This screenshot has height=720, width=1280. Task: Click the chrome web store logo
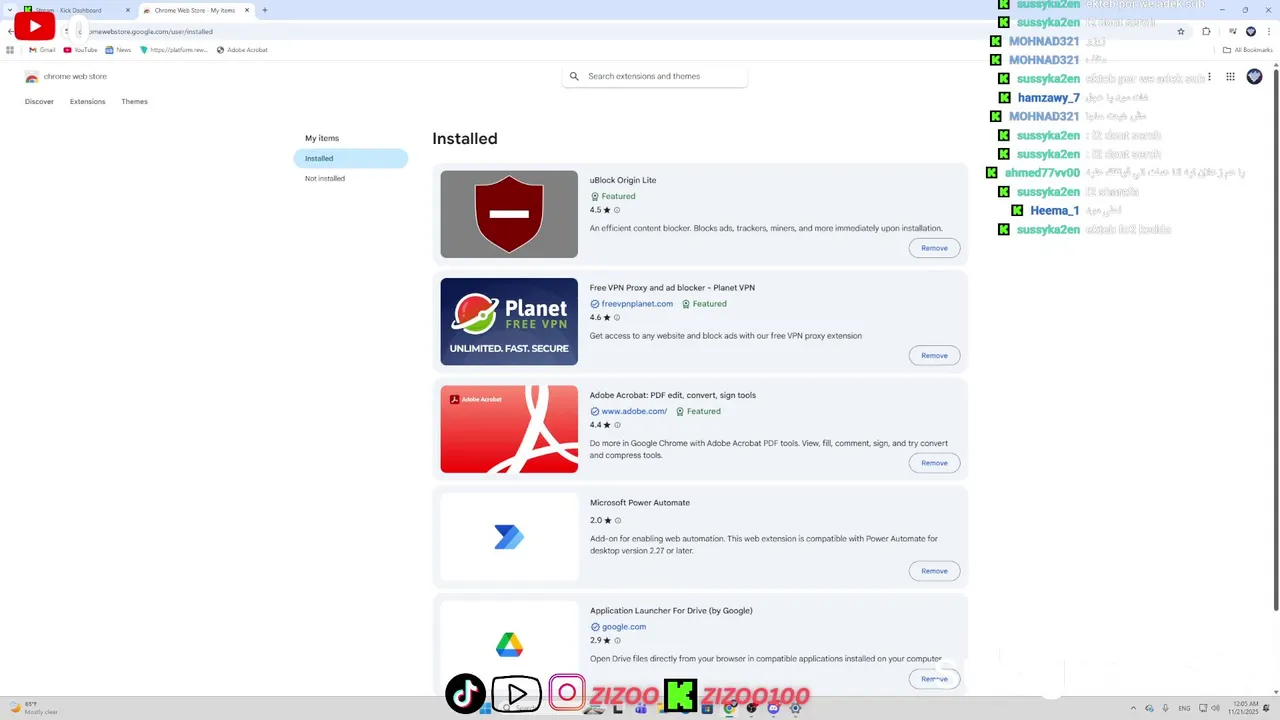(66, 76)
